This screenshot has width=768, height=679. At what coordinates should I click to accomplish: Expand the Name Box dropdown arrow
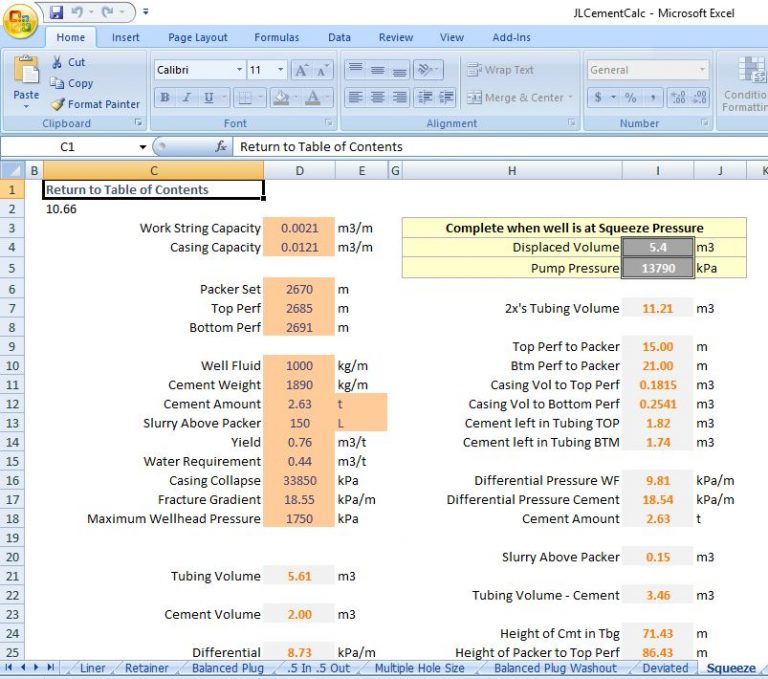pos(143,147)
